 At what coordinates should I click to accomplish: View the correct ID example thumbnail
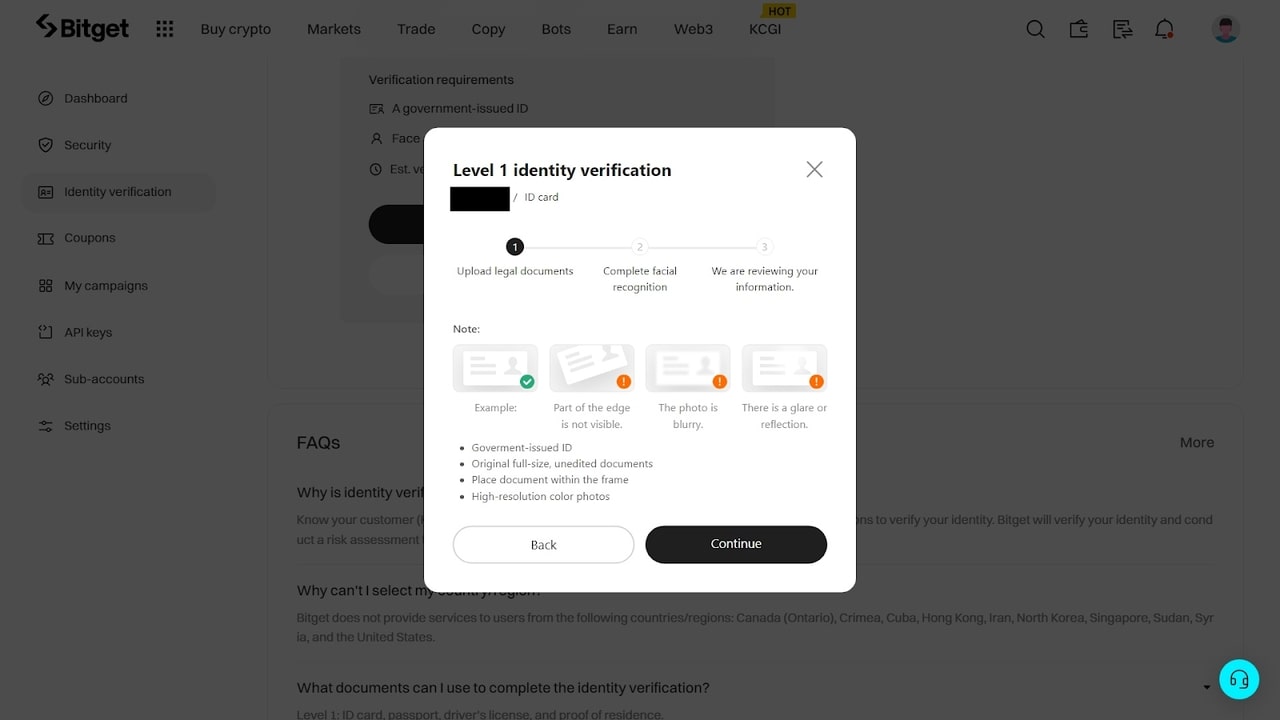(495, 367)
